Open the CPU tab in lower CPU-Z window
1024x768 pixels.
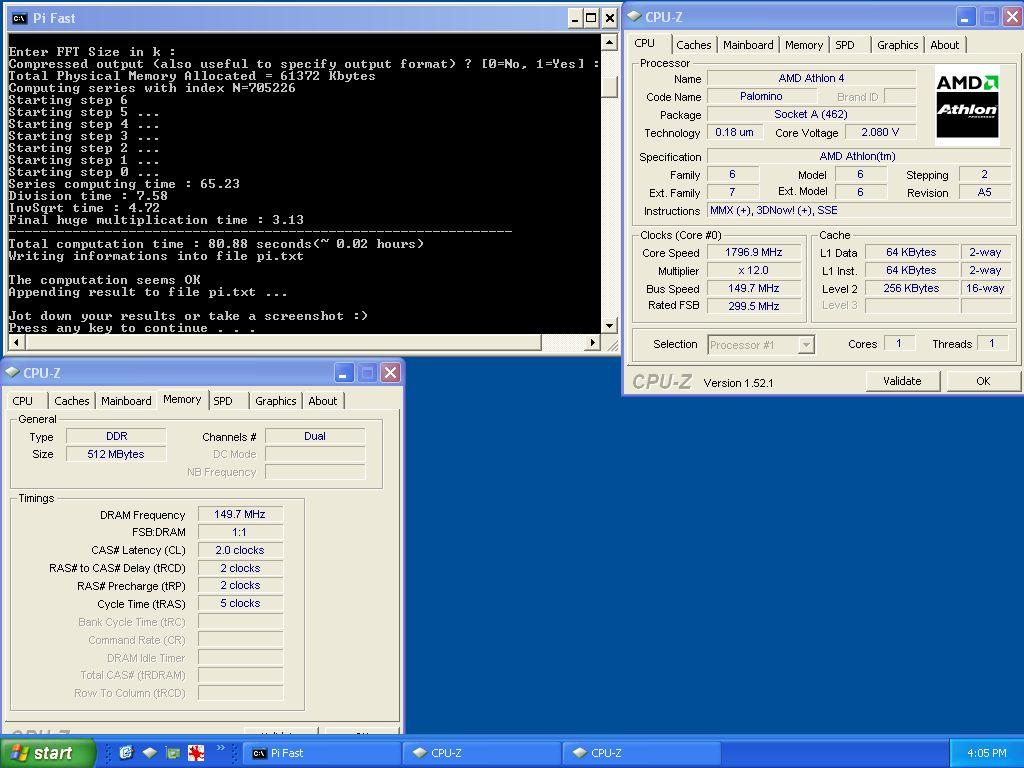click(22, 401)
